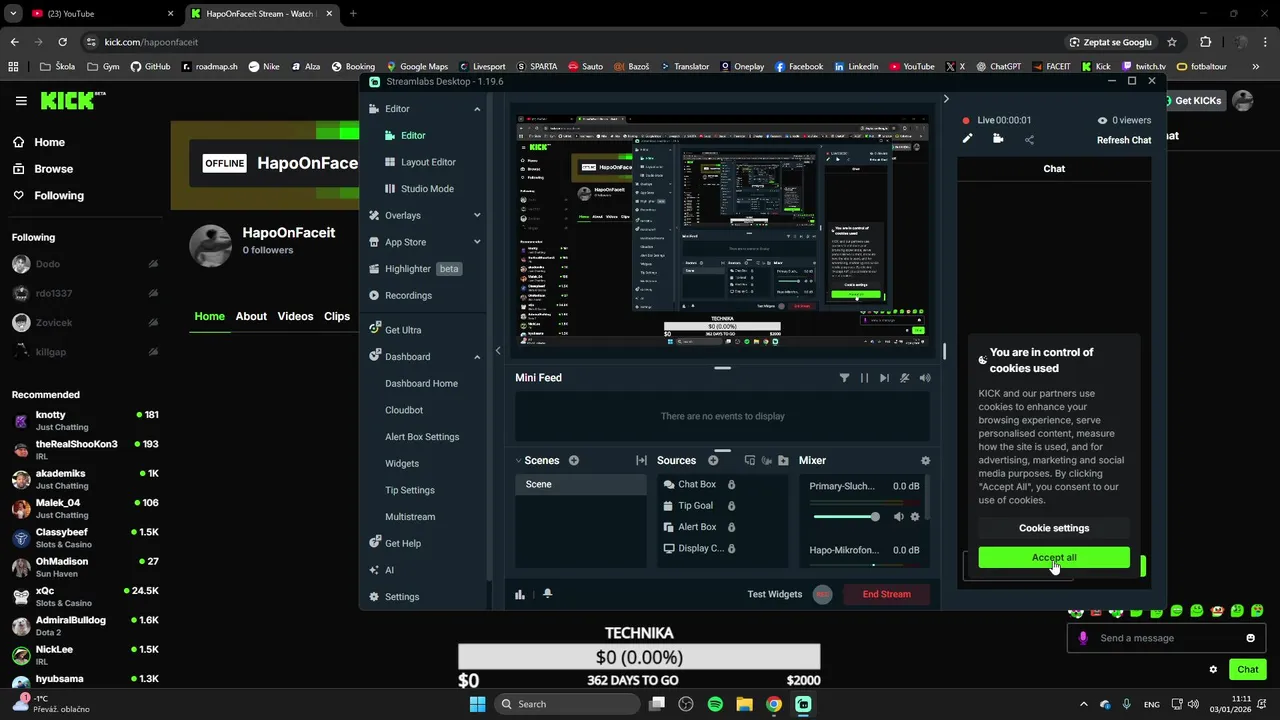
Task: Skip the current alert in Mini Feed
Action: click(884, 378)
